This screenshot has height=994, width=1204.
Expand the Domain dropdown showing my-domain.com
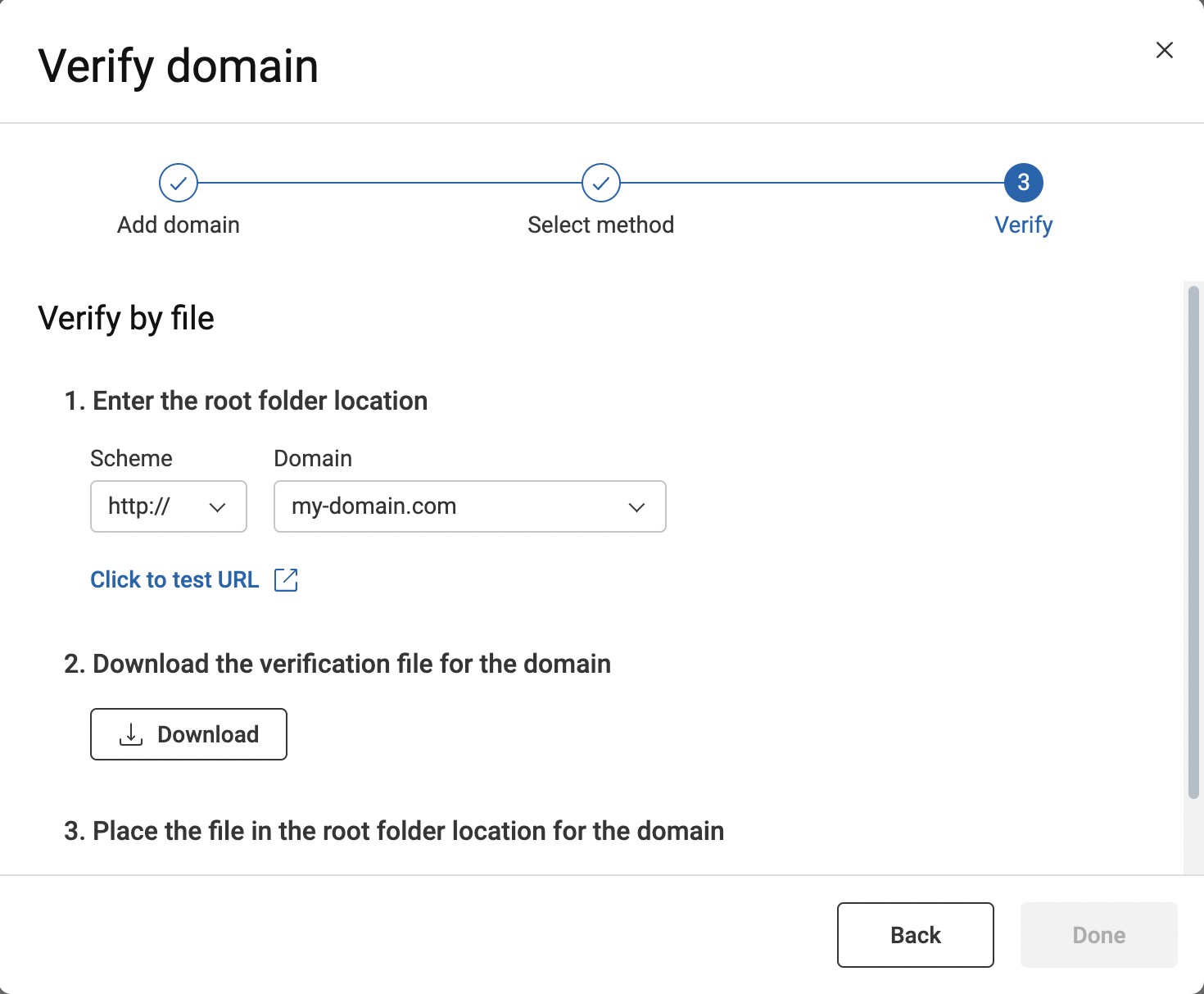469,506
